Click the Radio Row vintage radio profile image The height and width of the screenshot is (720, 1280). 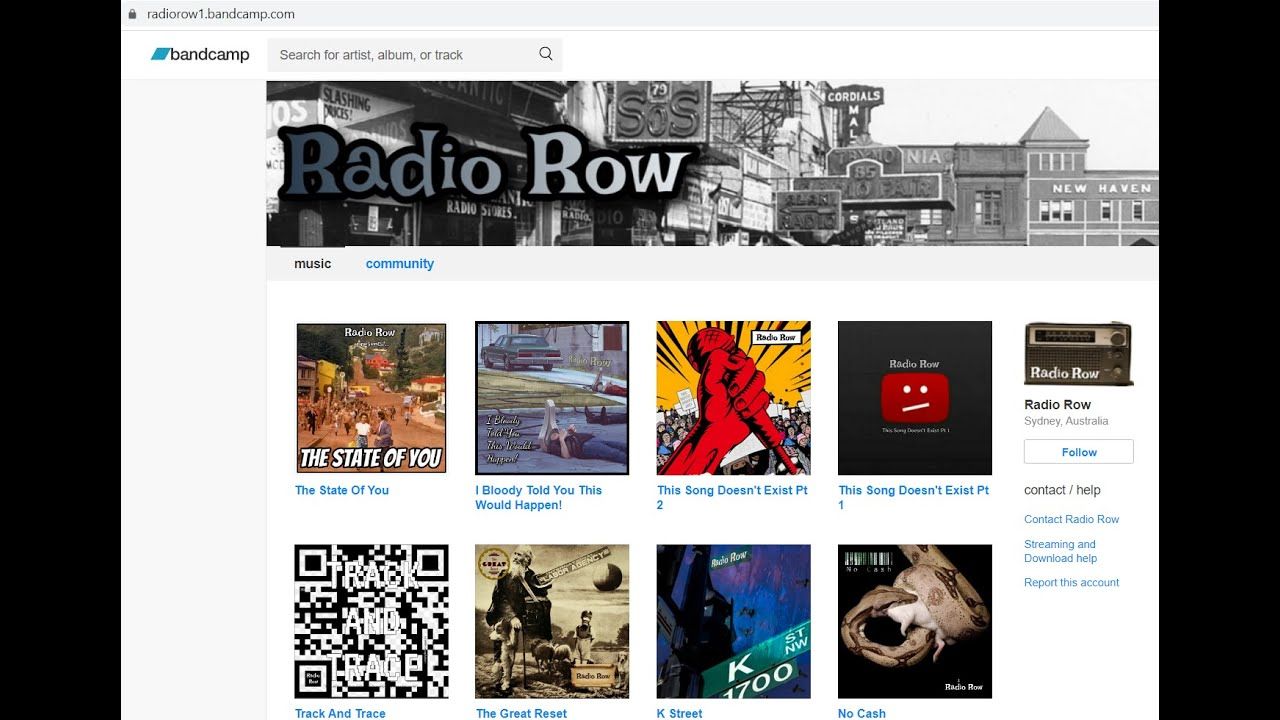[x=1078, y=354]
